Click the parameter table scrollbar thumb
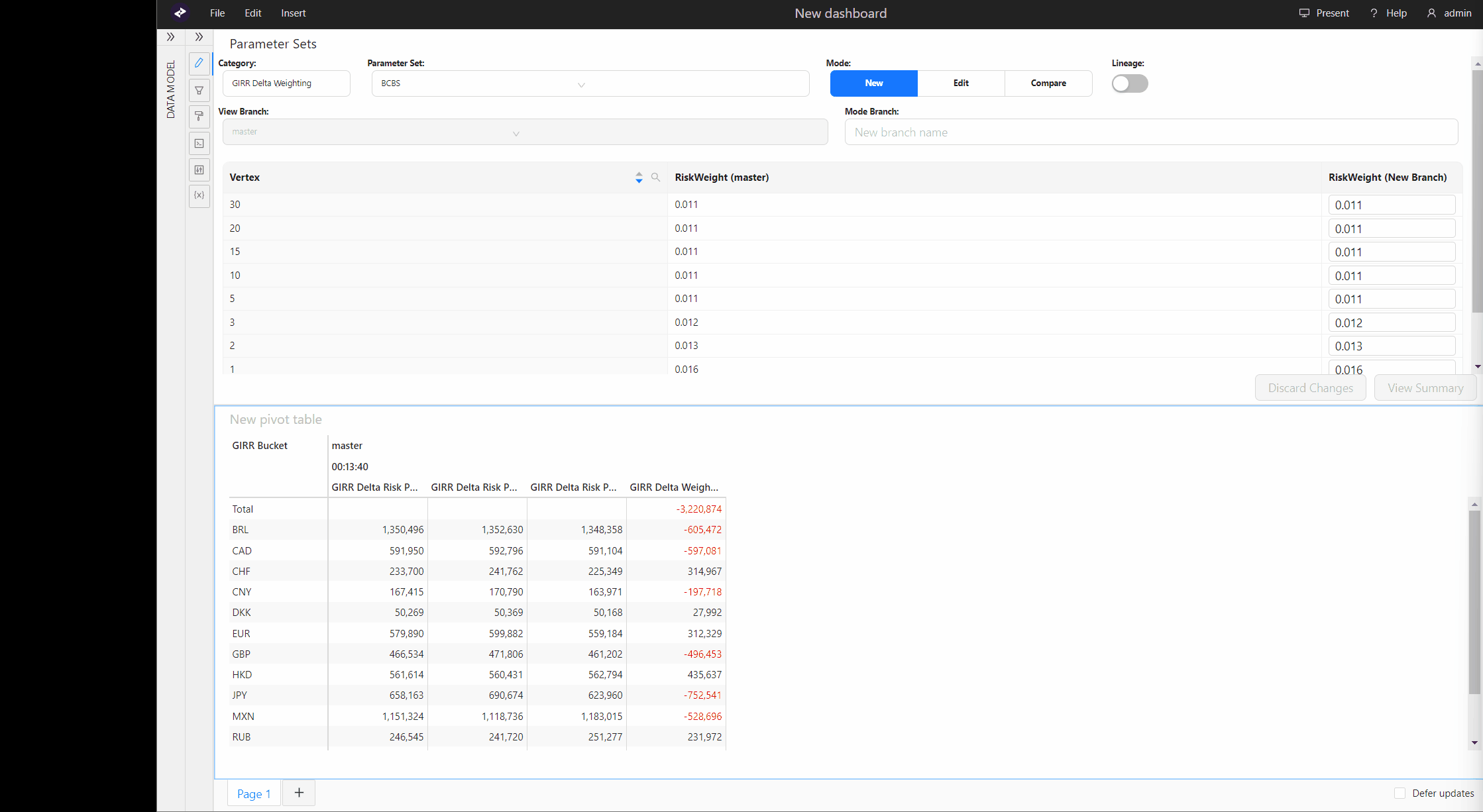Screen dimensions: 1483x812 pos(1477,191)
